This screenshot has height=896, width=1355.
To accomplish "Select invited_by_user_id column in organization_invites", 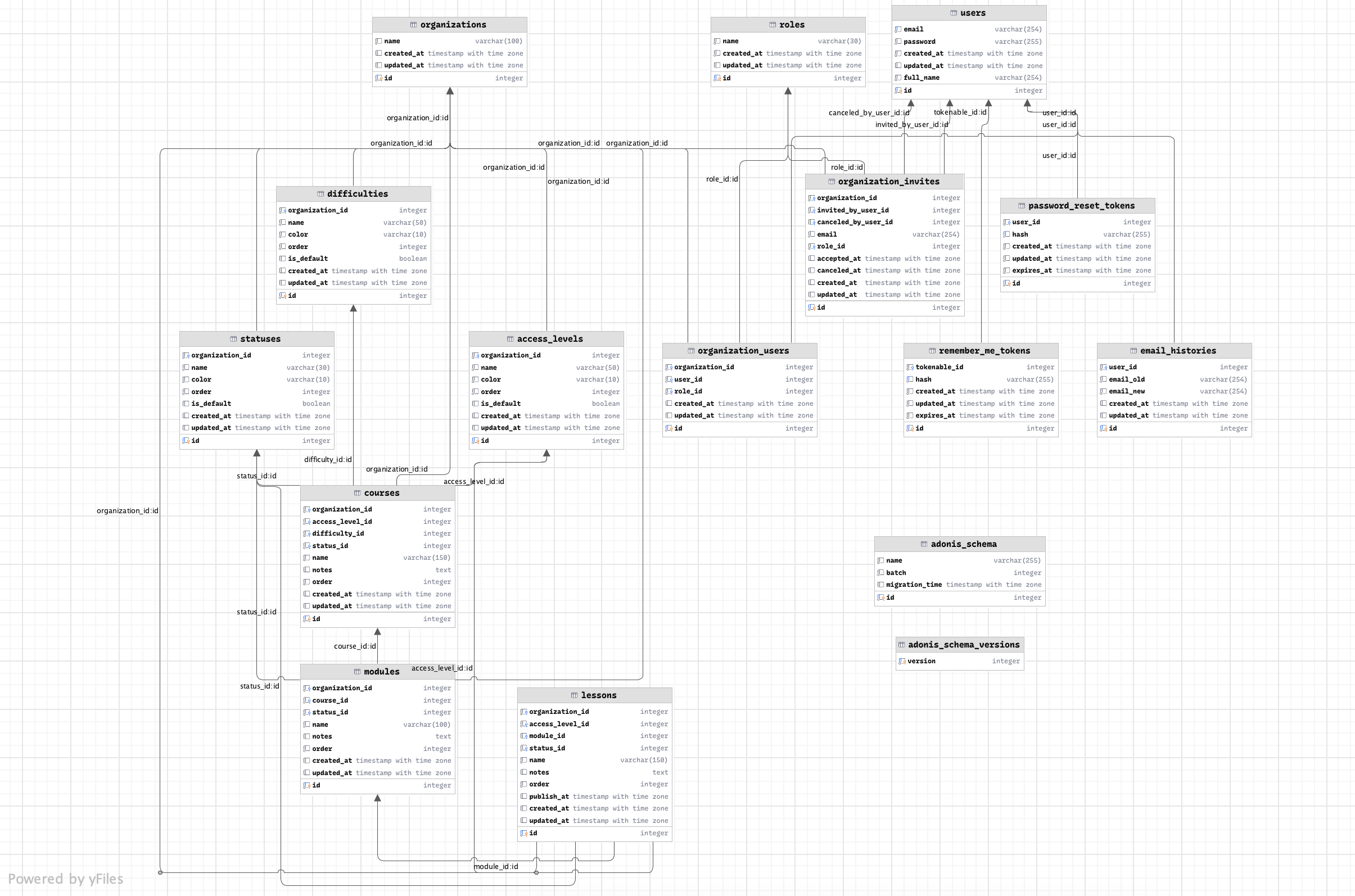I will click(884, 210).
